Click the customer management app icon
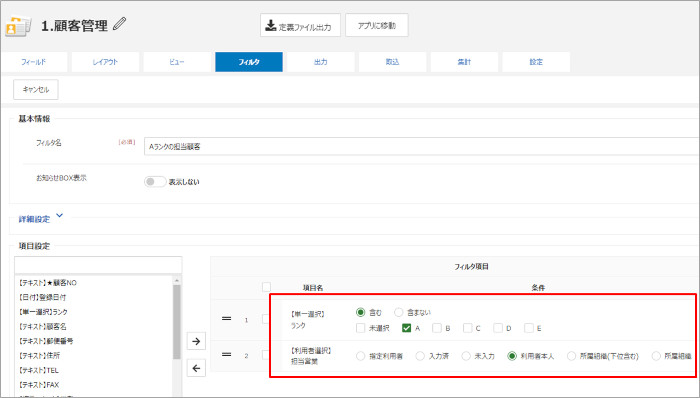 (x=18, y=26)
